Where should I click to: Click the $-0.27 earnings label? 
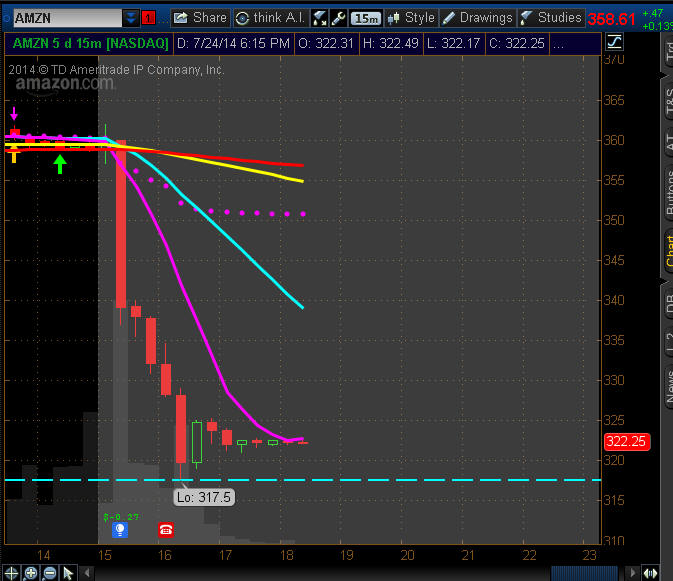point(121,517)
